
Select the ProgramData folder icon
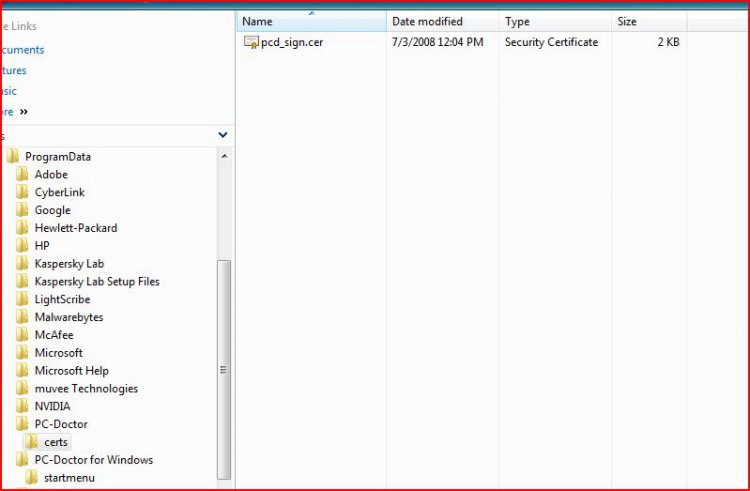[13, 156]
